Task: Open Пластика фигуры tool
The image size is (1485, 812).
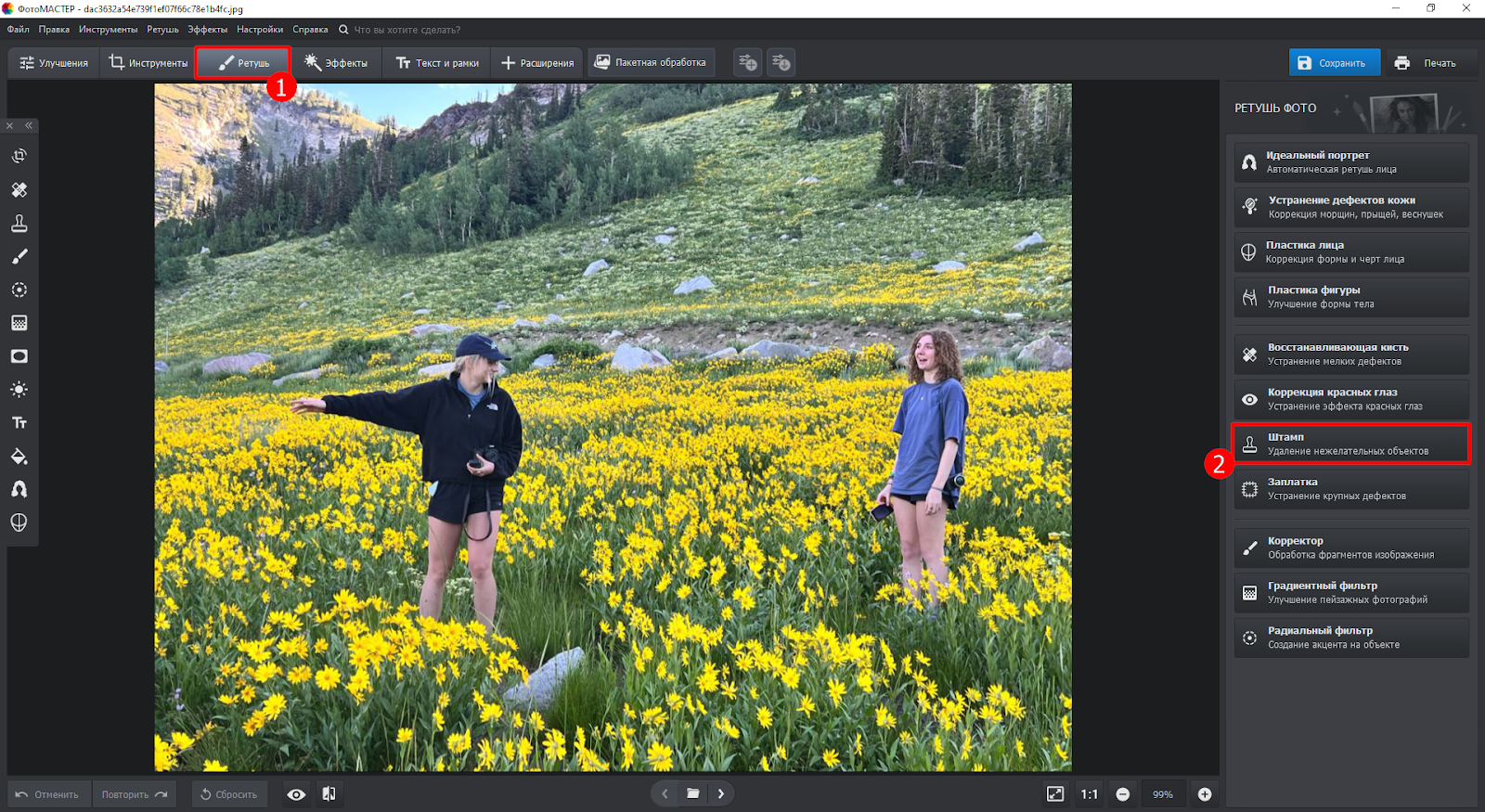Action: 1351,297
